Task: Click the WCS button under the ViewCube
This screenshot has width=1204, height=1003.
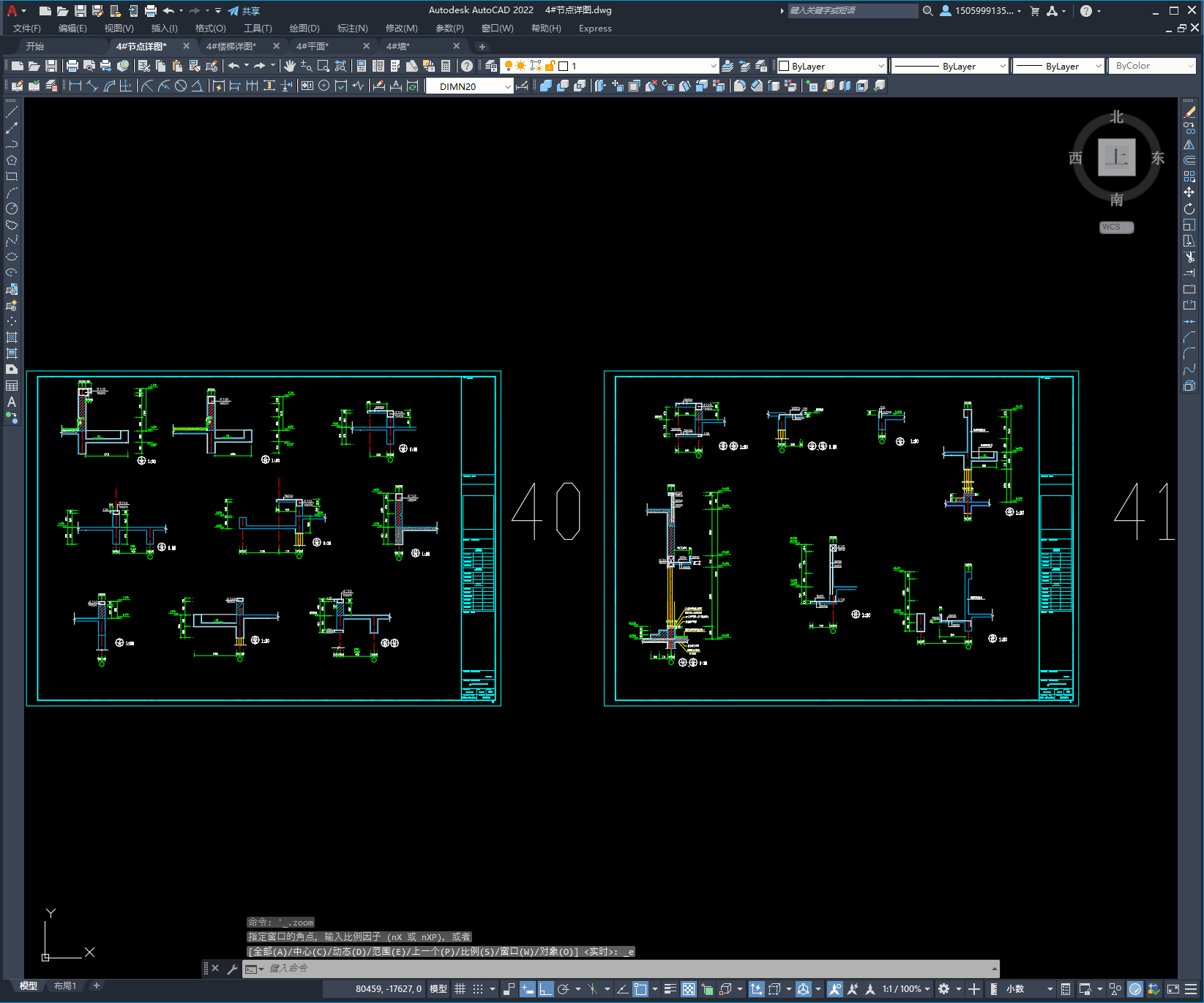Action: pyautogui.click(x=1116, y=227)
